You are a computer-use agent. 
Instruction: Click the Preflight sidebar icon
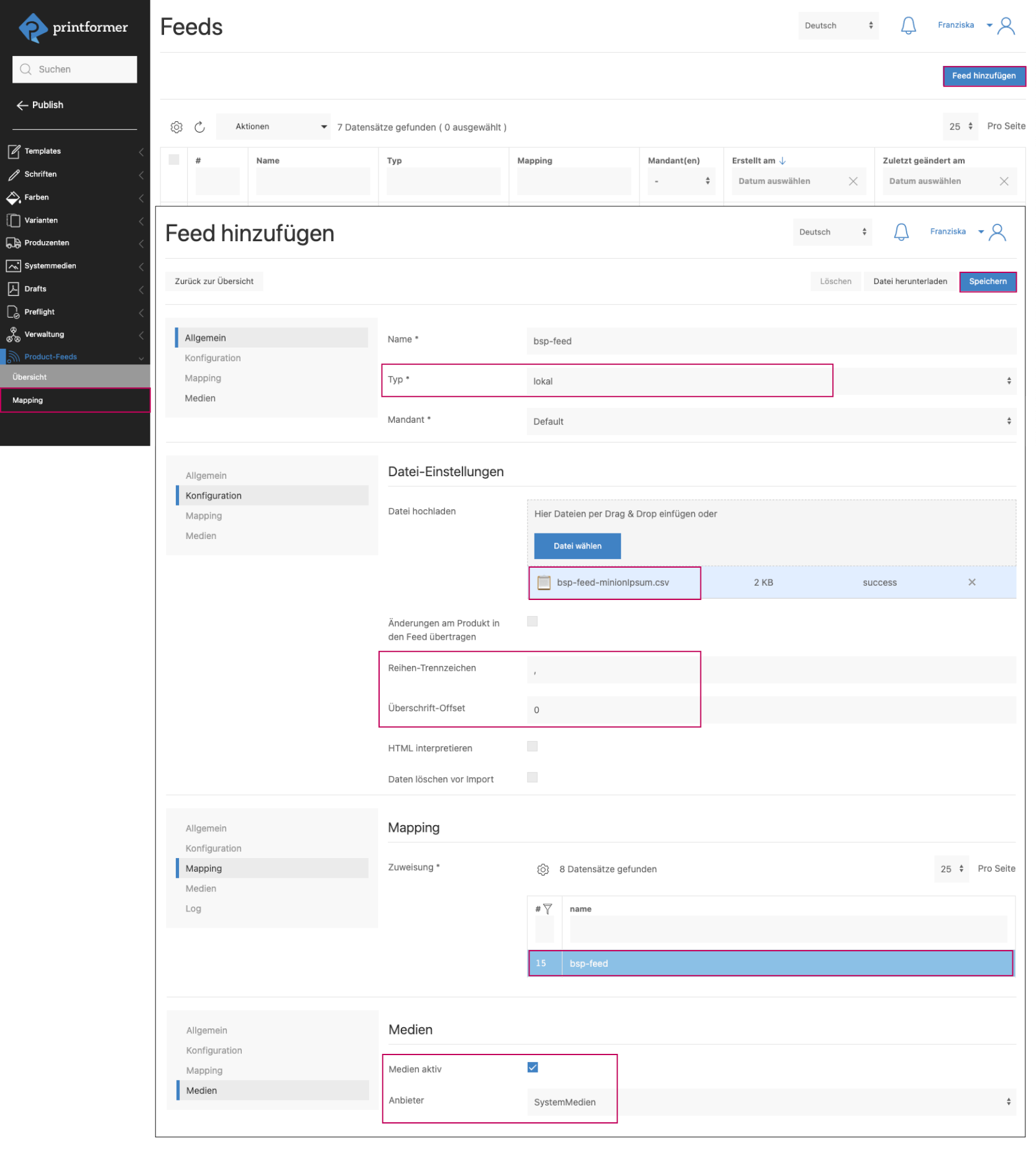coord(13,311)
